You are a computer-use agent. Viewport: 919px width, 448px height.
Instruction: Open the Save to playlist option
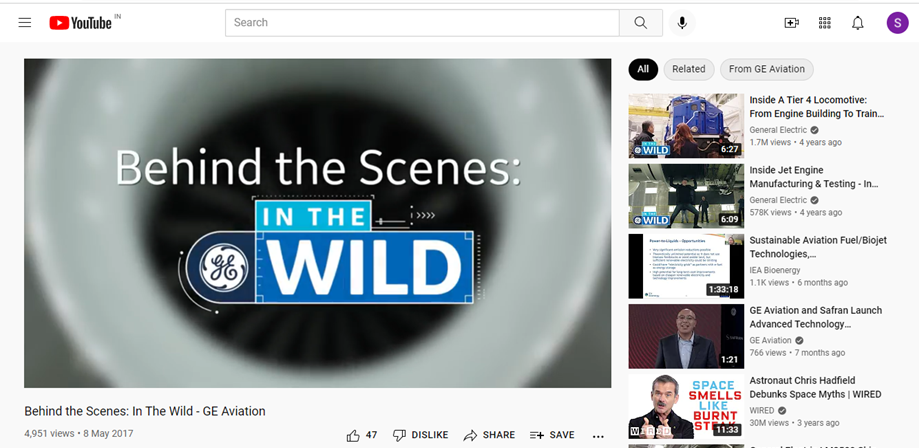[x=552, y=435]
